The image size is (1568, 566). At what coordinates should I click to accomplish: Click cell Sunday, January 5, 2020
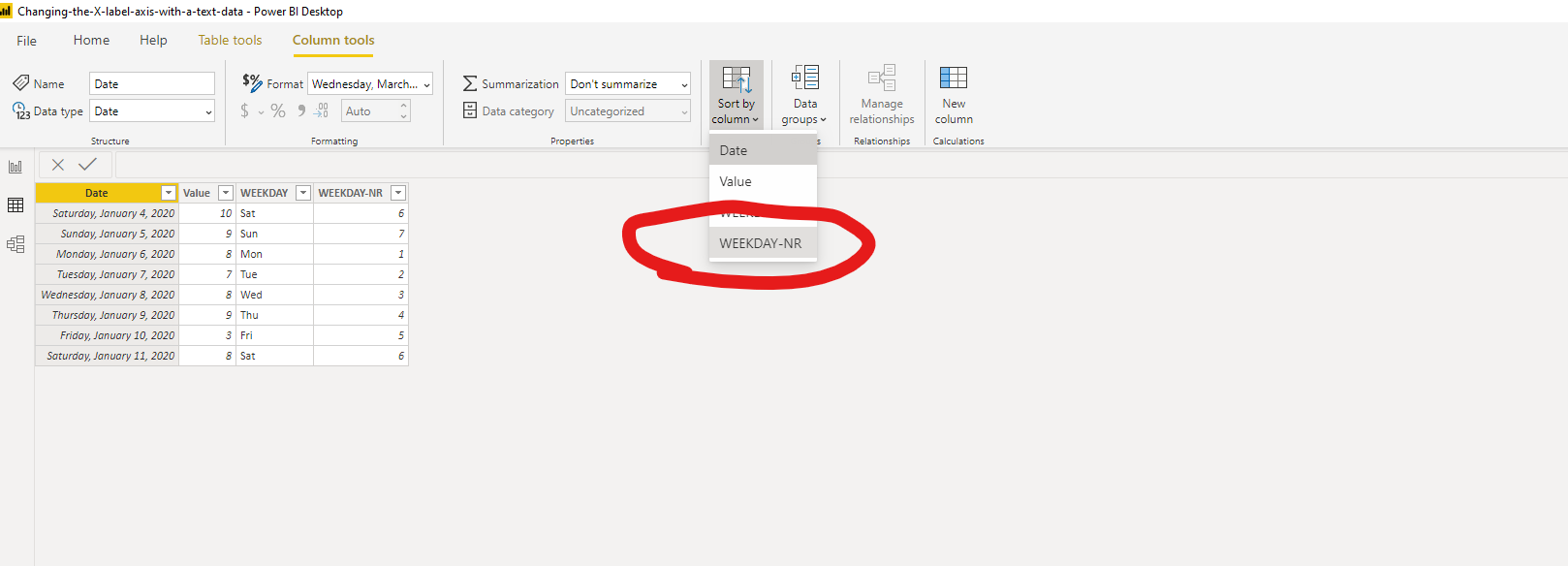[x=108, y=234]
